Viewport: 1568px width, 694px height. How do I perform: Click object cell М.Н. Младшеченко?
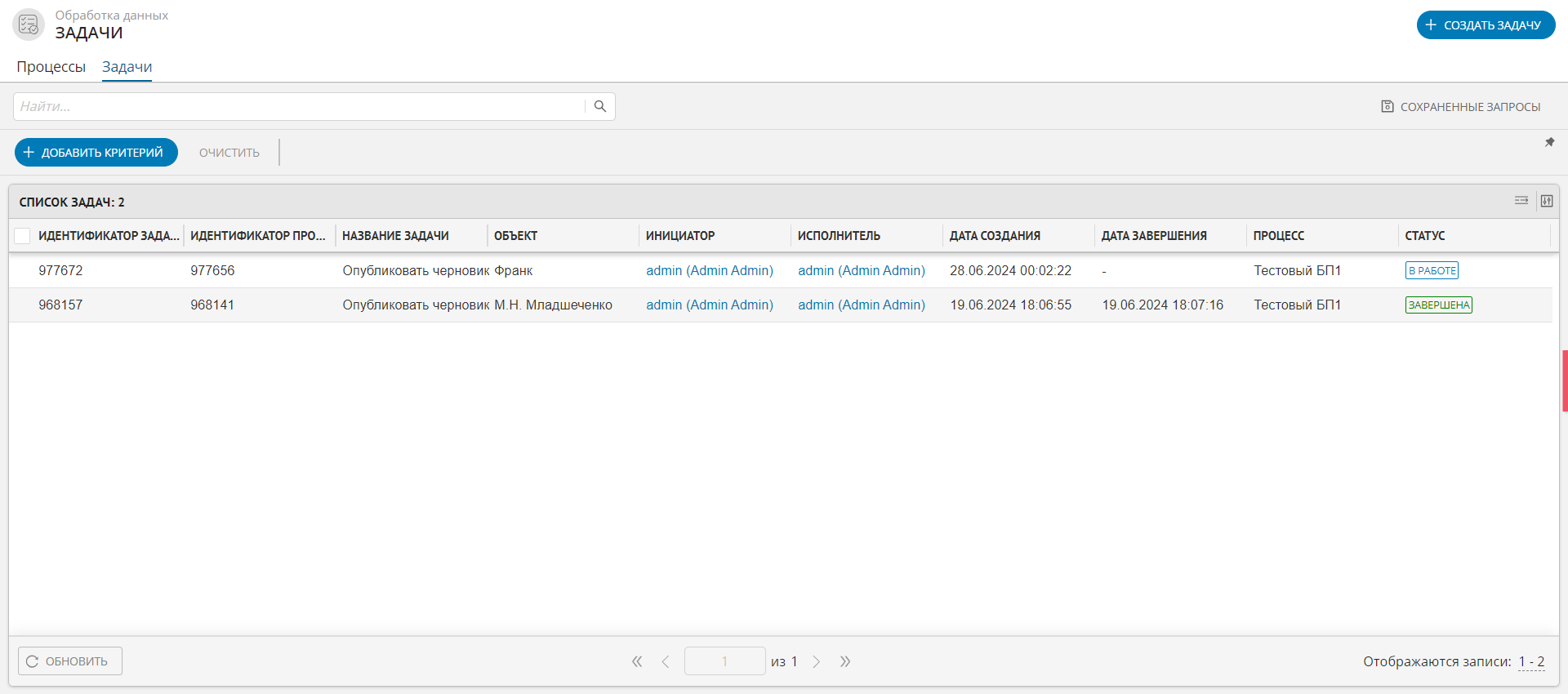point(553,305)
